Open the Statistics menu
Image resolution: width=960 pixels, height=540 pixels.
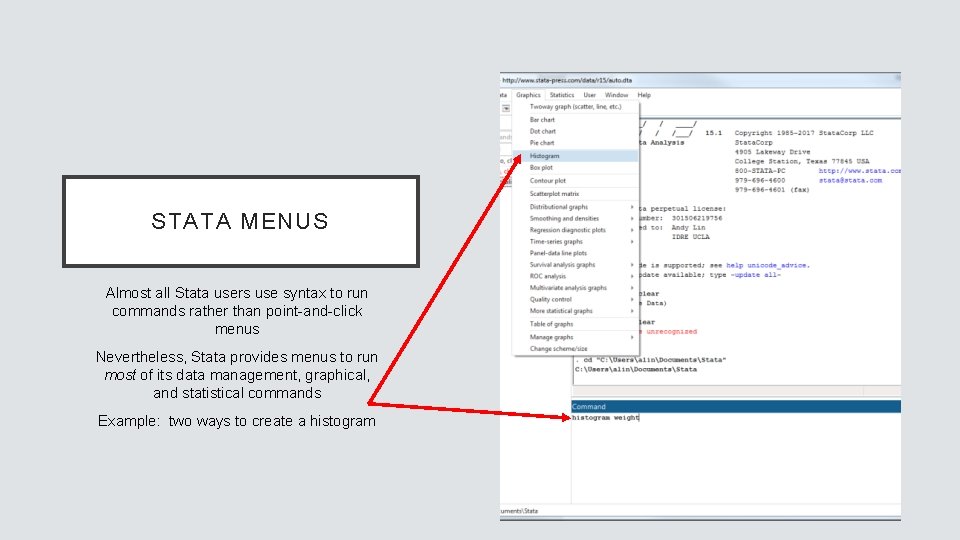[x=561, y=95]
